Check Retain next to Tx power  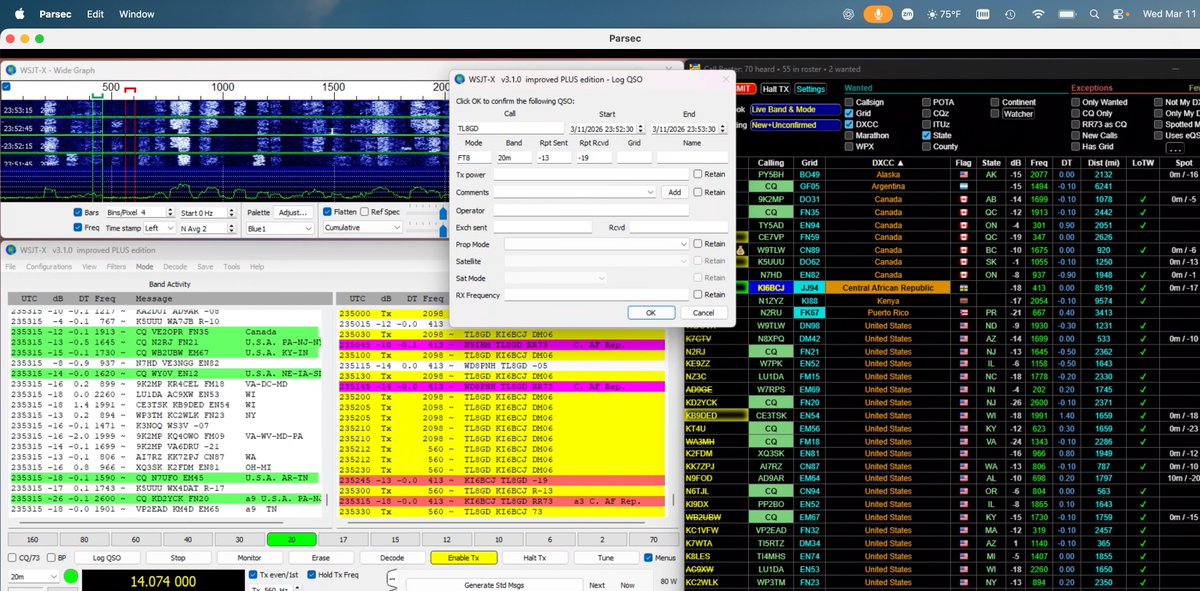[x=699, y=174]
